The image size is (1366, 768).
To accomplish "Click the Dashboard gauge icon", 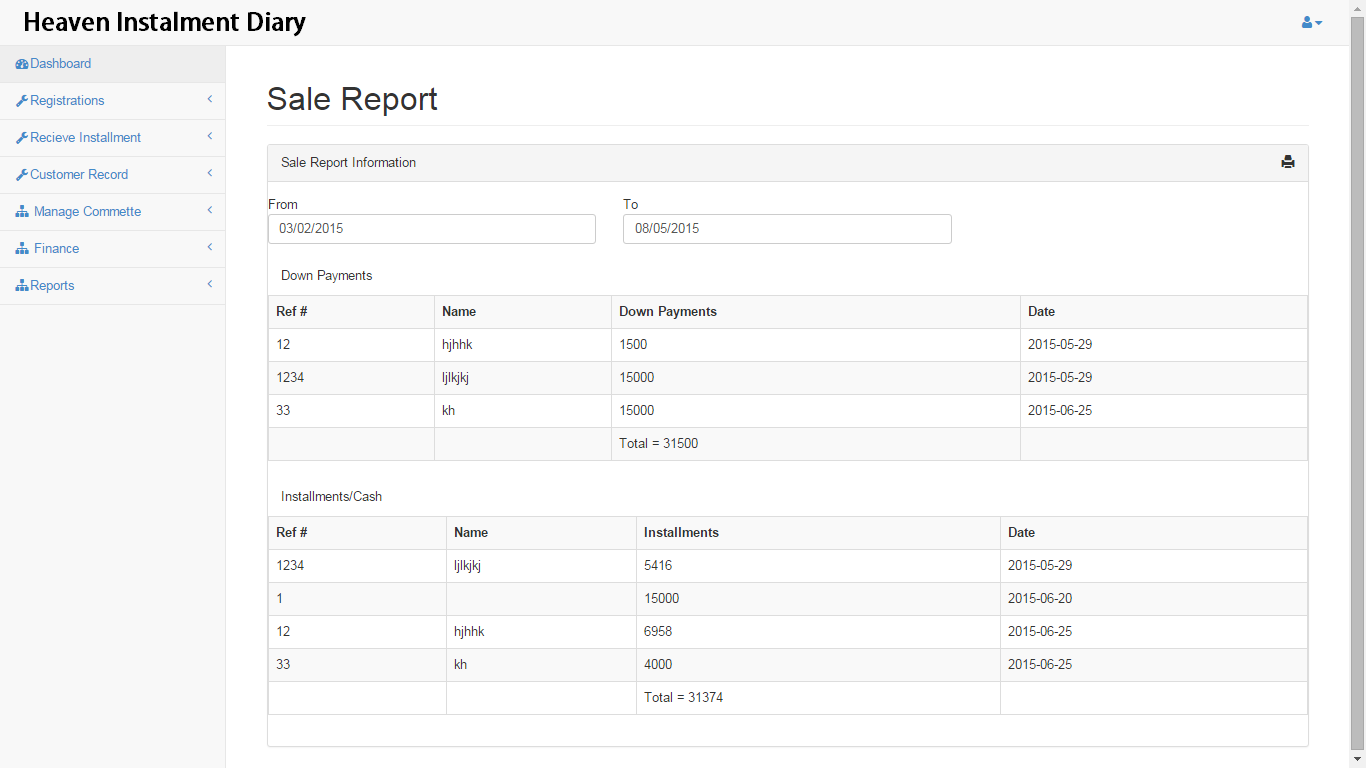I will 22,64.
